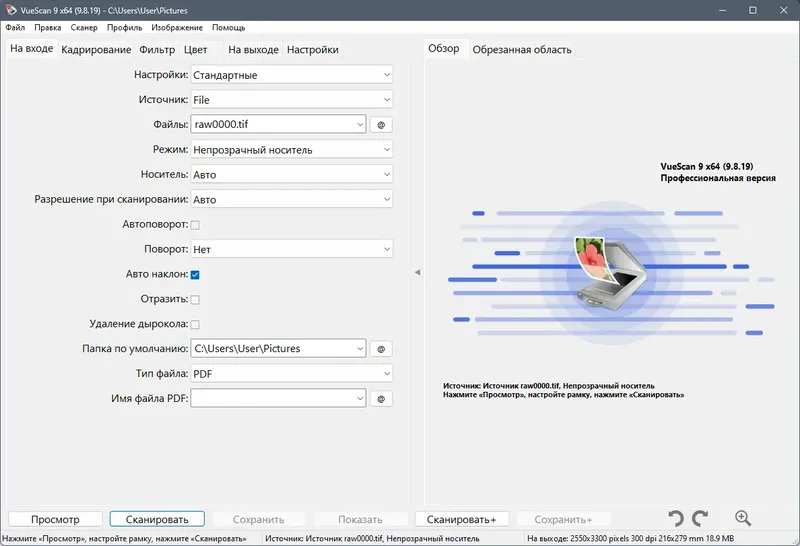Click the disabled Сохранить+ button

(563, 519)
